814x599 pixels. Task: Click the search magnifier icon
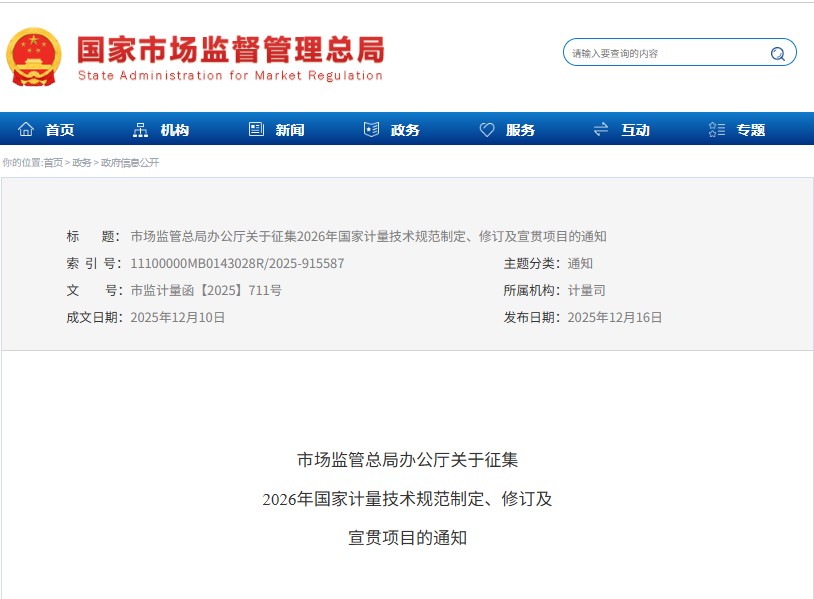[x=777, y=54]
